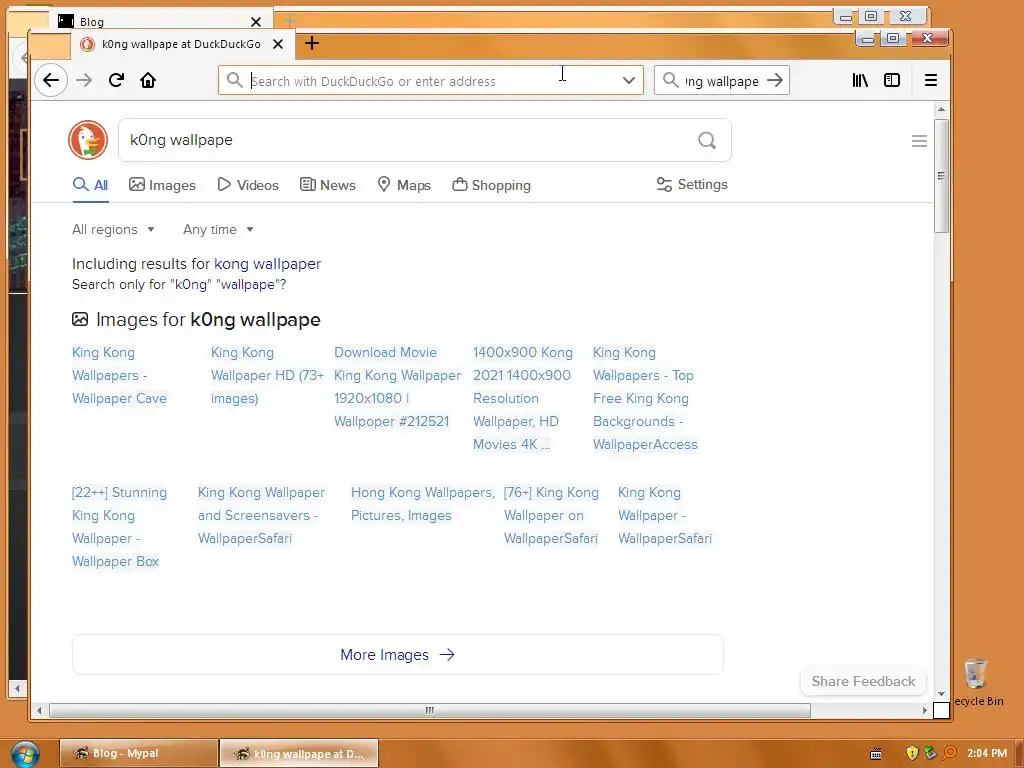Open King Kong Wallpaper - WallpaperSafari link
Screen dimensions: 1024x768
(665, 515)
